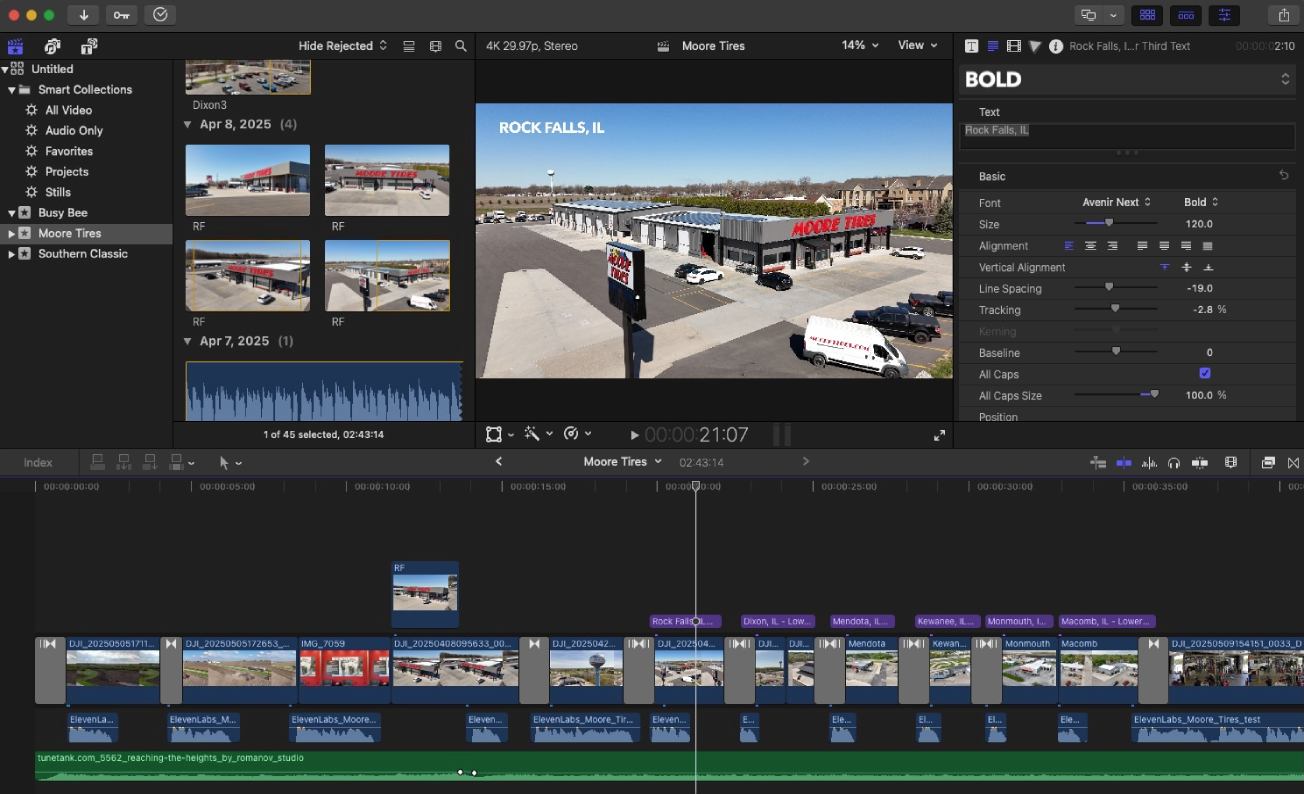Toggle the timeline panel visibility button
This screenshot has height=794, width=1304.
click(x=1186, y=15)
